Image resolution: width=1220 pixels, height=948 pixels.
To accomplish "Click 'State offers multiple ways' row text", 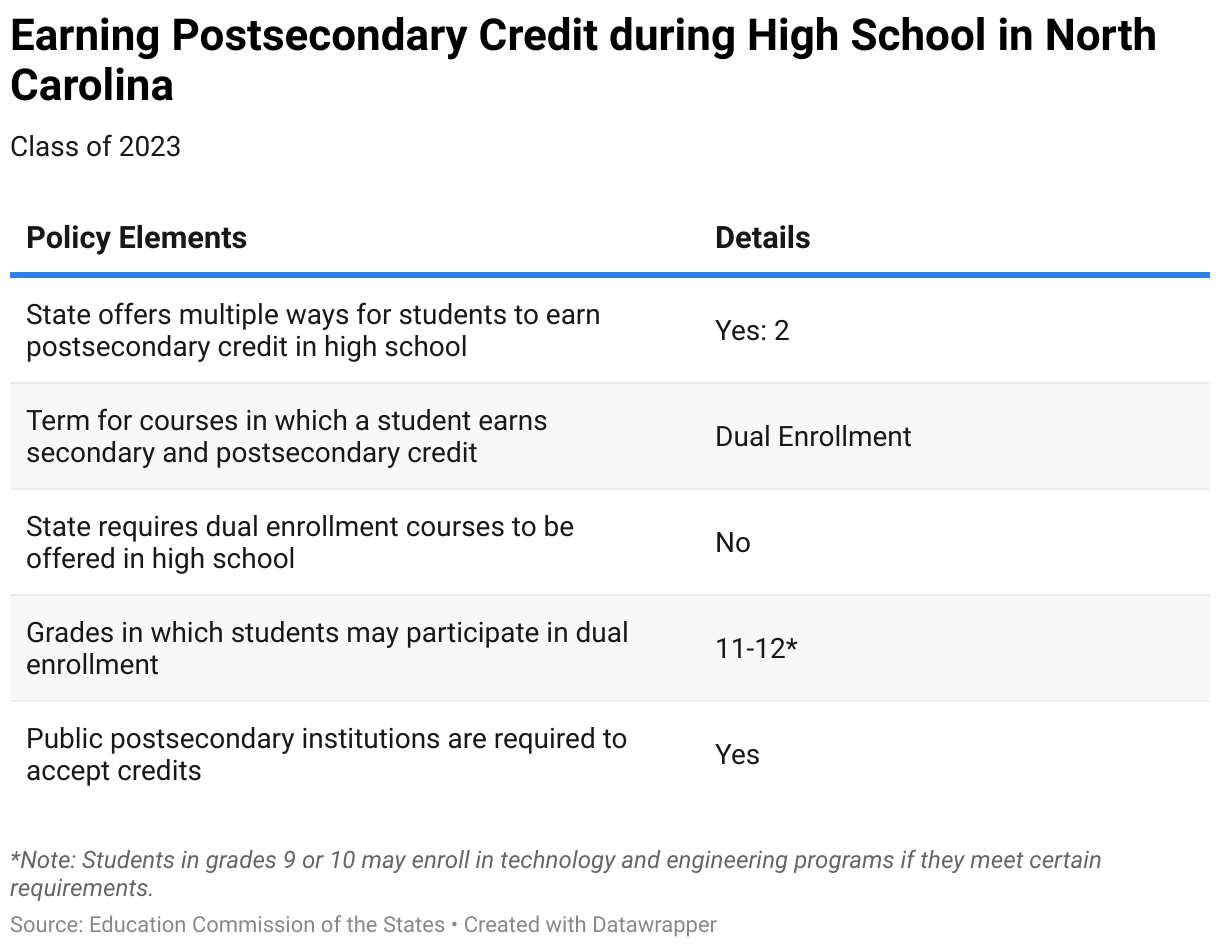I will click(x=313, y=330).
